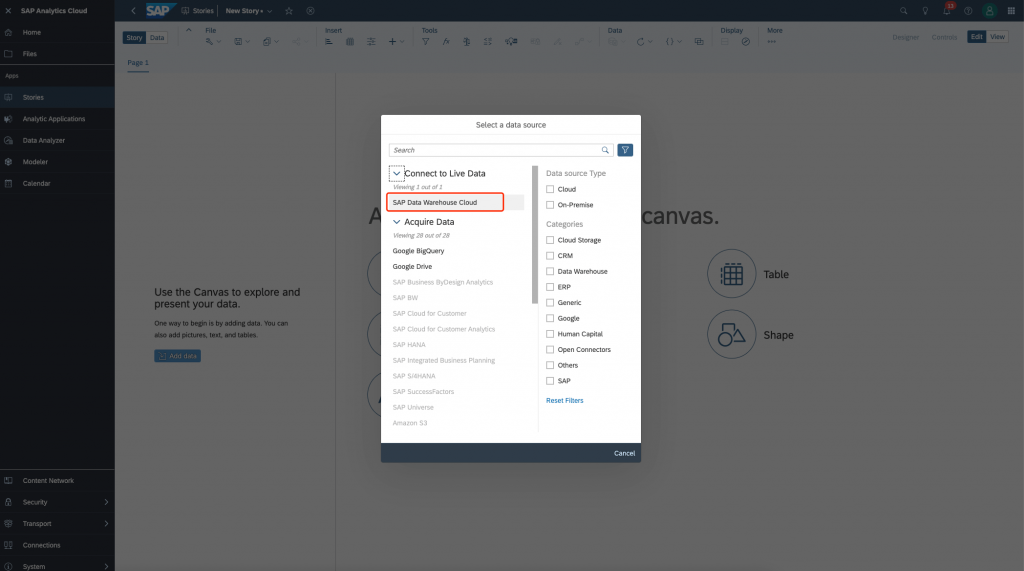Click the Tools filter funnel icon
The height and width of the screenshot is (571, 1024).
click(425, 42)
